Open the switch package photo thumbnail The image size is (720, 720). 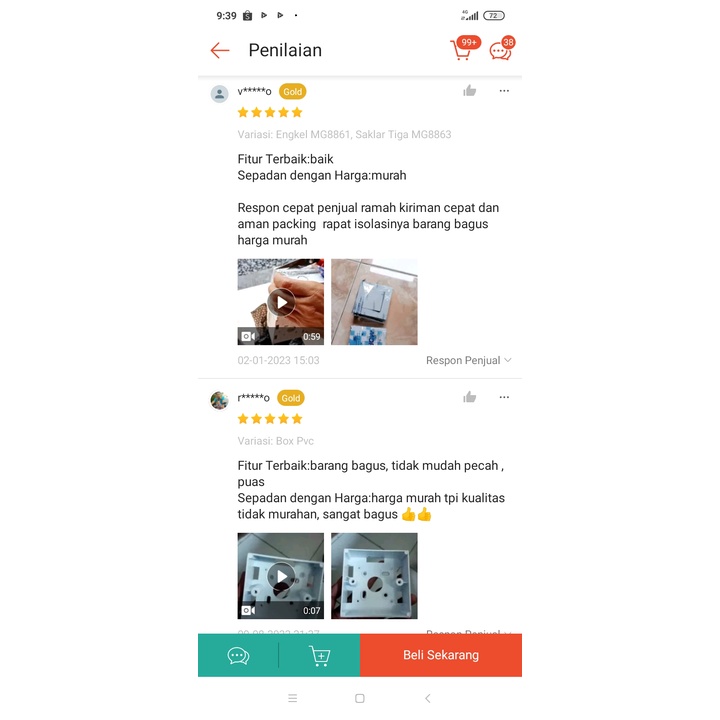click(374, 302)
